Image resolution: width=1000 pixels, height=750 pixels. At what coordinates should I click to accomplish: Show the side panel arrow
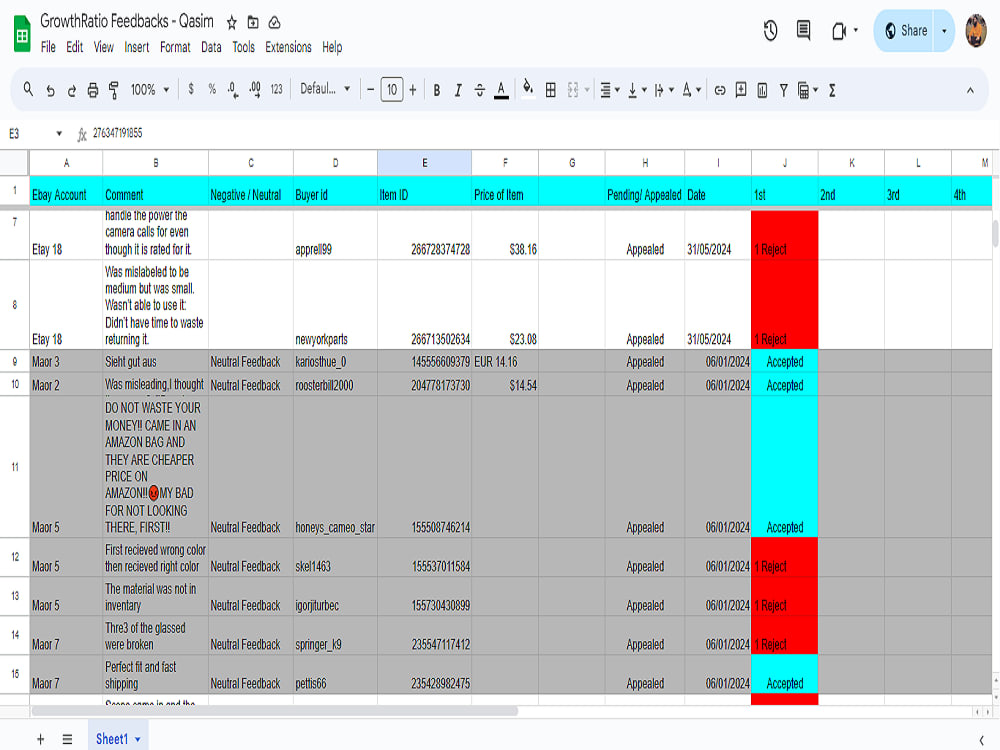point(982,740)
